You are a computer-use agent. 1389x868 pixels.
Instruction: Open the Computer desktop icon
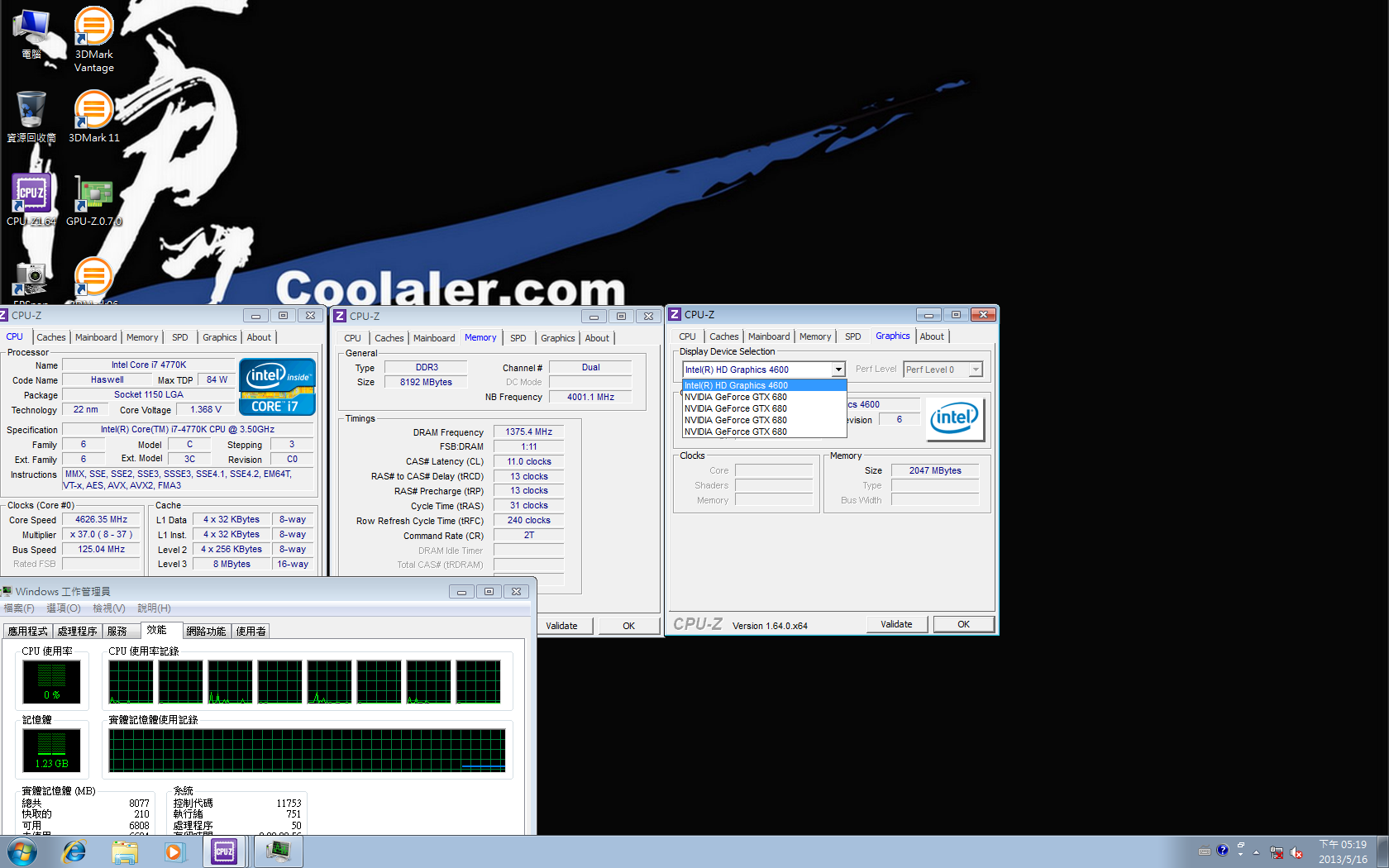(31, 33)
